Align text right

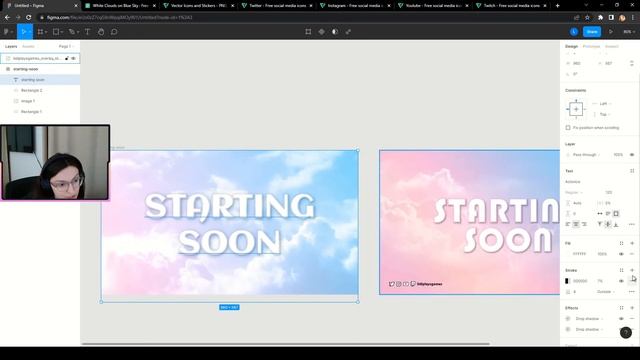point(584,224)
